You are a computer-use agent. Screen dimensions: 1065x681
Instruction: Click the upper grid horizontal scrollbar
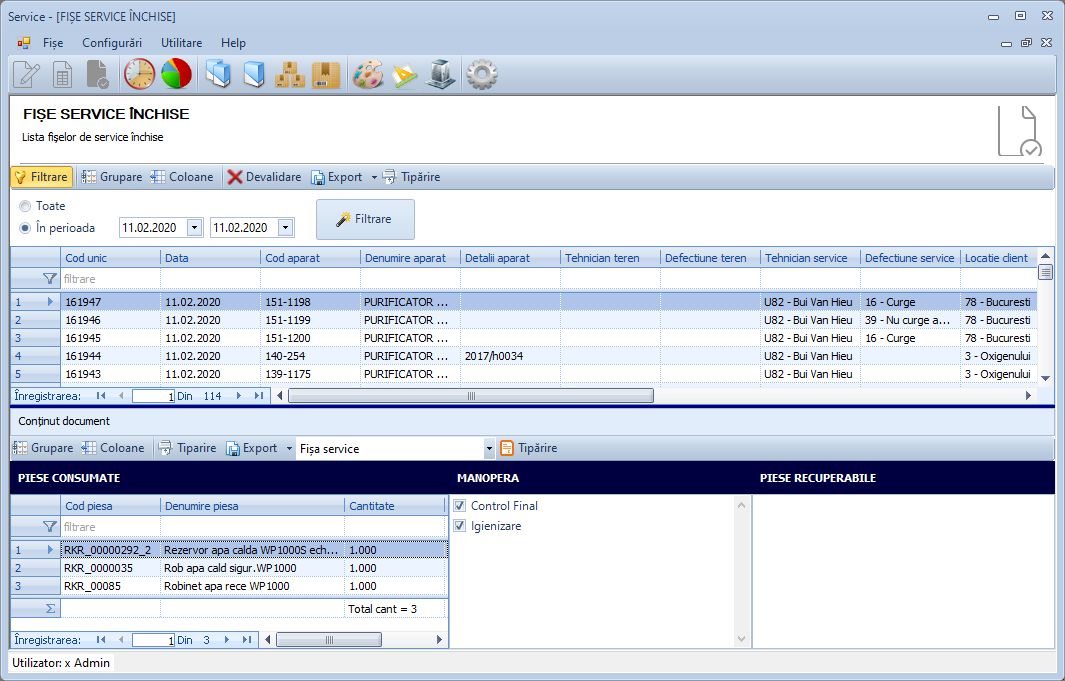click(x=470, y=396)
